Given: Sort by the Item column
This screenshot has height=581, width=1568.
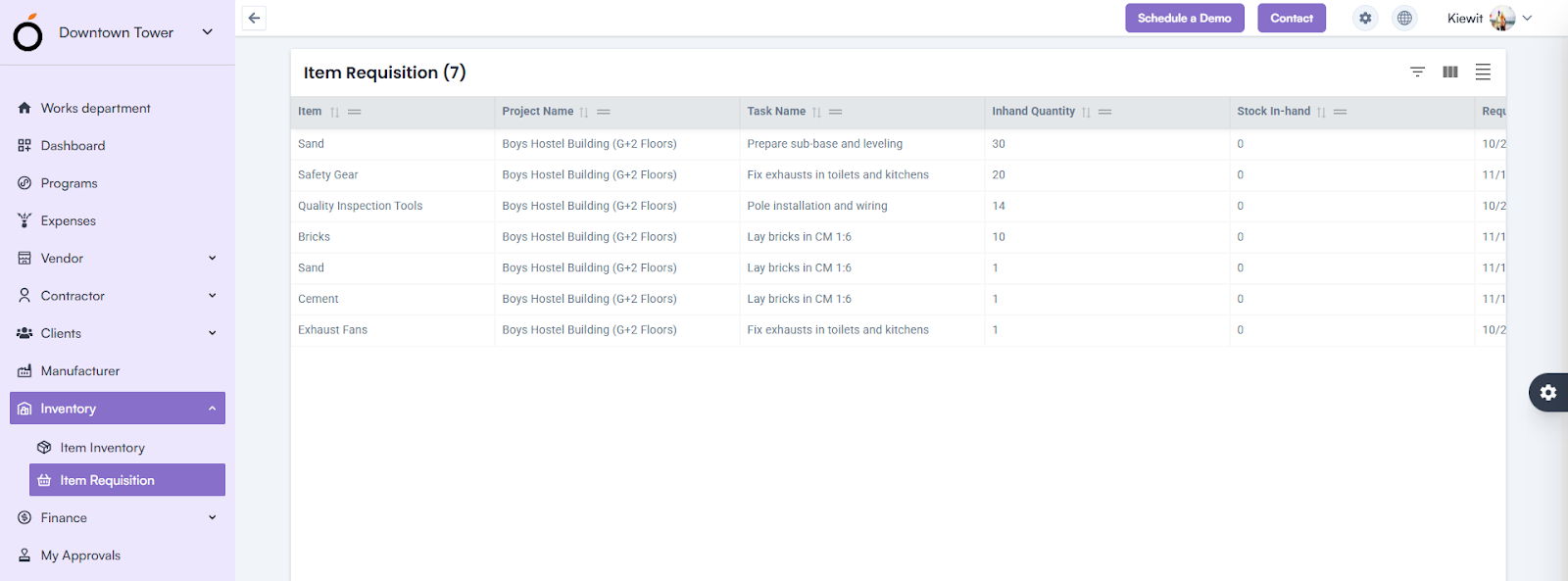Looking at the screenshot, I should point(334,112).
